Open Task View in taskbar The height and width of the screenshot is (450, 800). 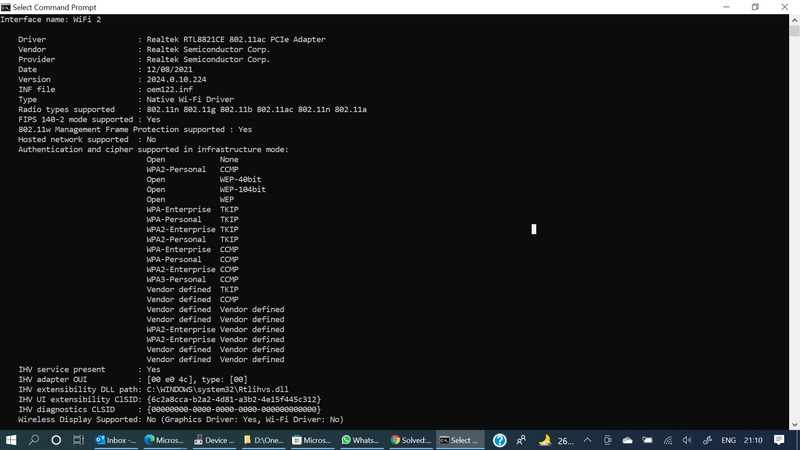(78, 440)
